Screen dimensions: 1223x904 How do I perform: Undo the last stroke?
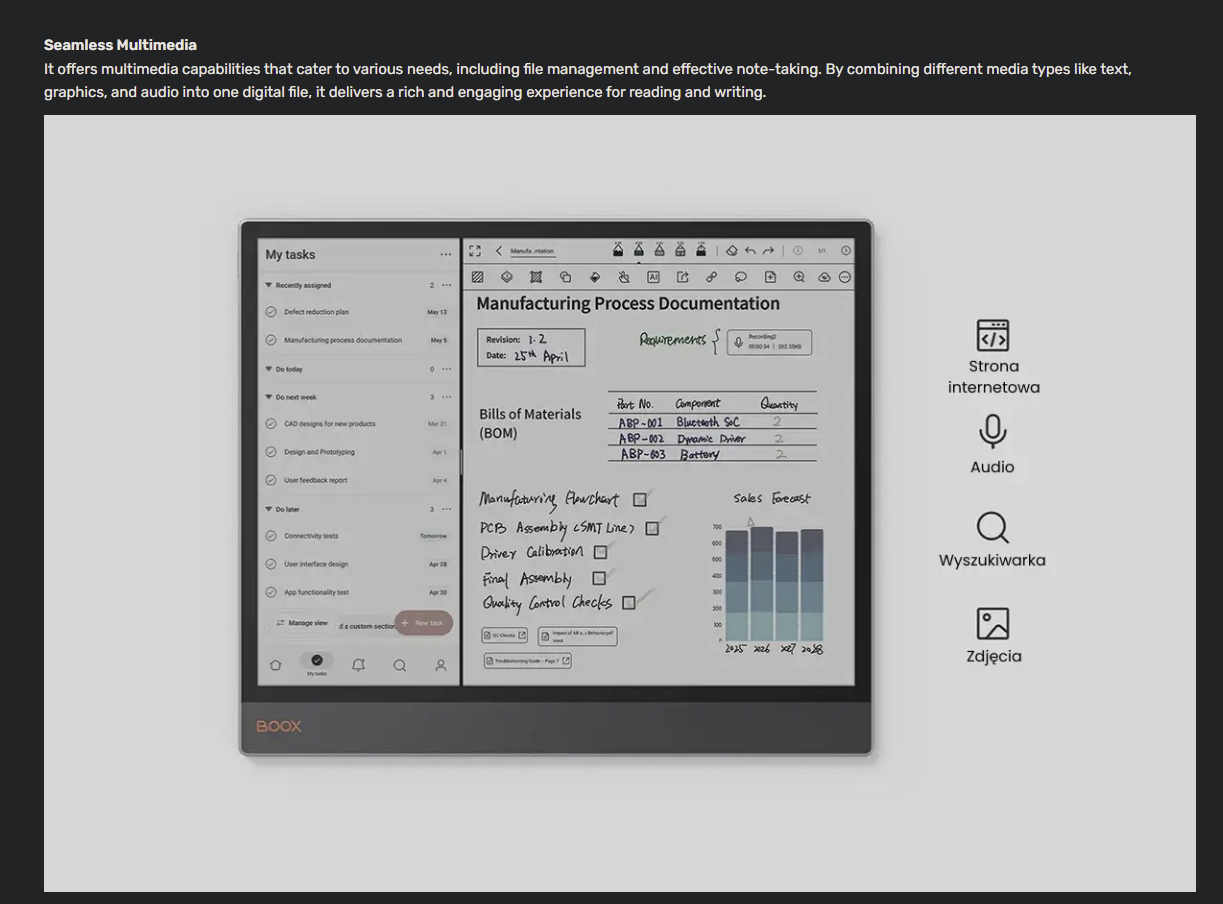coord(750,251)
